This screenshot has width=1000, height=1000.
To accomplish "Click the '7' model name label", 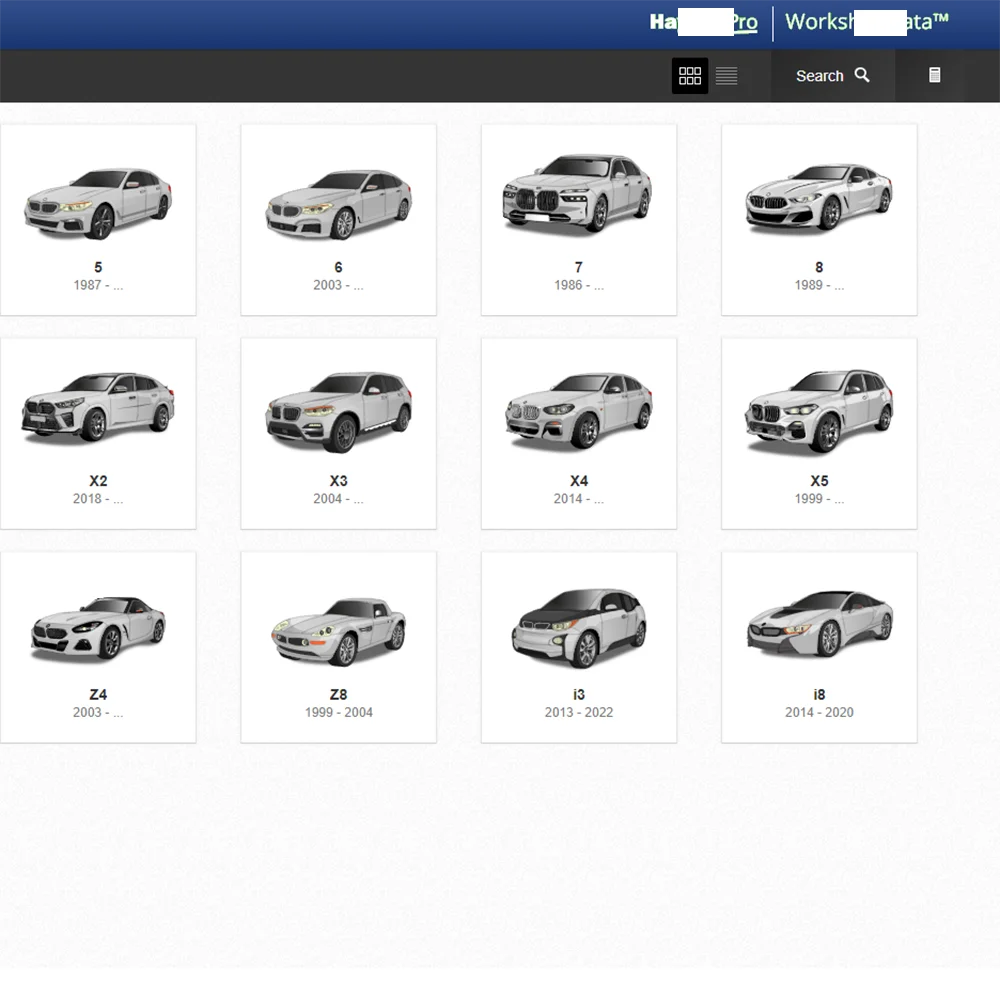I will (x=579, y=267).
